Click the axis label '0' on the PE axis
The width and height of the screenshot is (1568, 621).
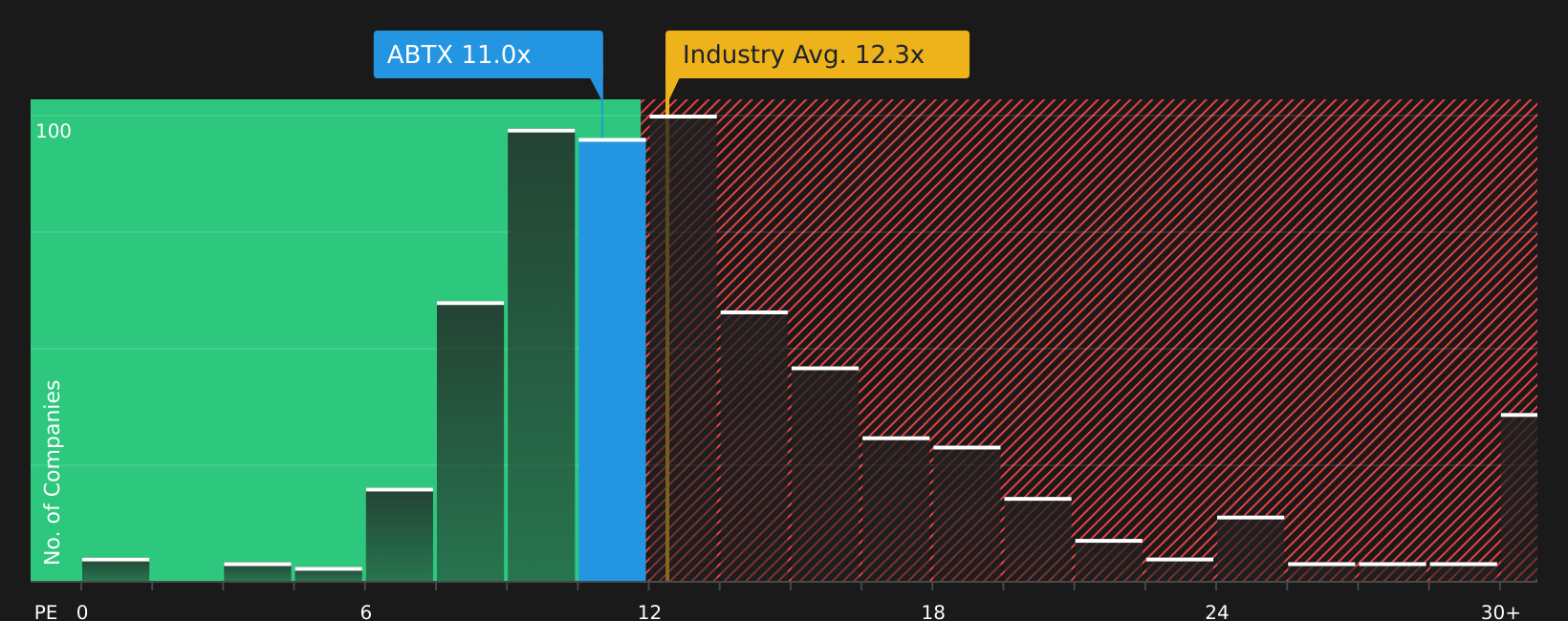82,612
